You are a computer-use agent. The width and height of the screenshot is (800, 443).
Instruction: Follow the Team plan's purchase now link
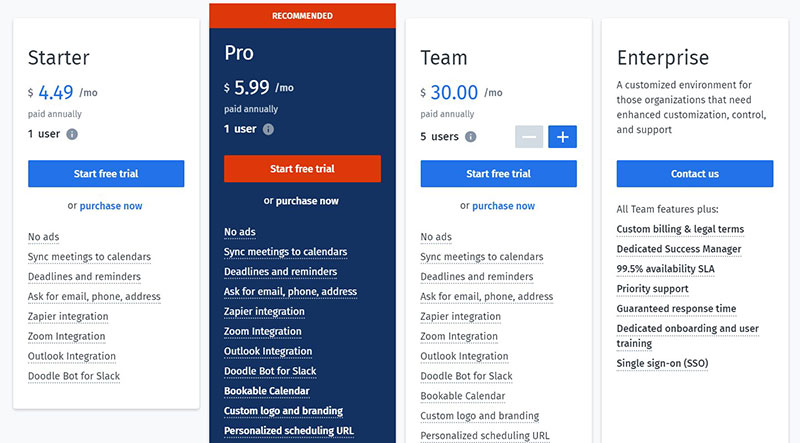pos(504,206)
